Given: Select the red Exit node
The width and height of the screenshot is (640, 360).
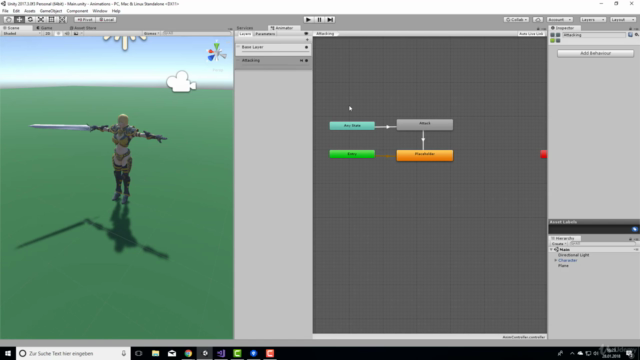Looking at the screenshot, I should pos(544,154).
